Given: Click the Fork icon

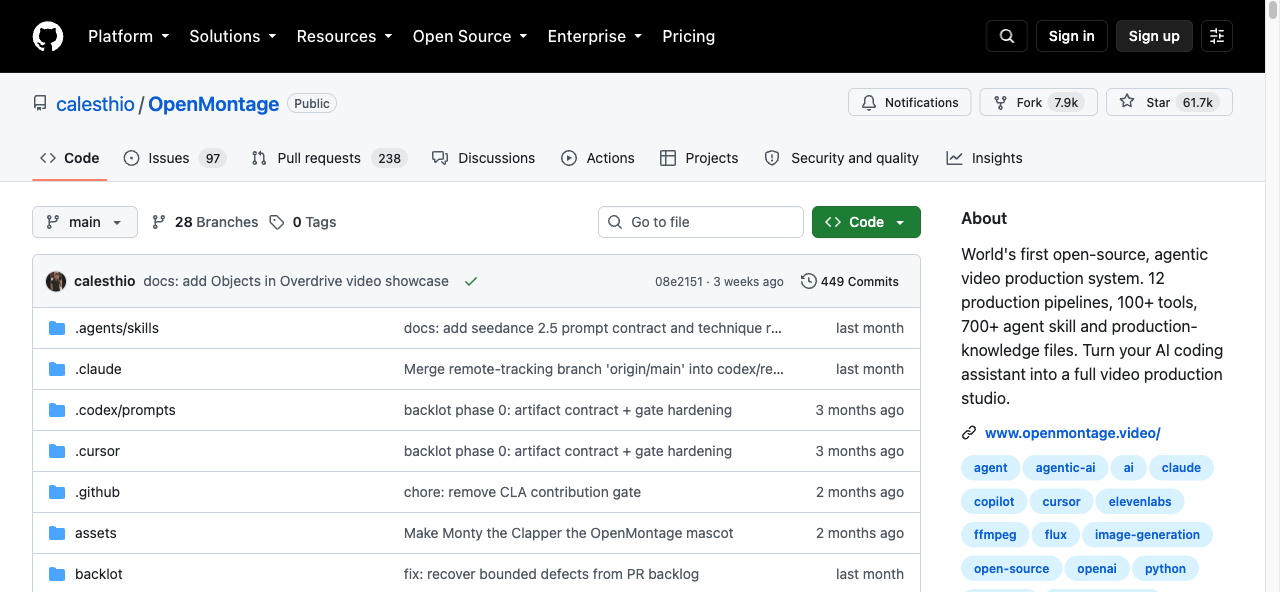Looking at the screenshot, I should point(1000,102).
